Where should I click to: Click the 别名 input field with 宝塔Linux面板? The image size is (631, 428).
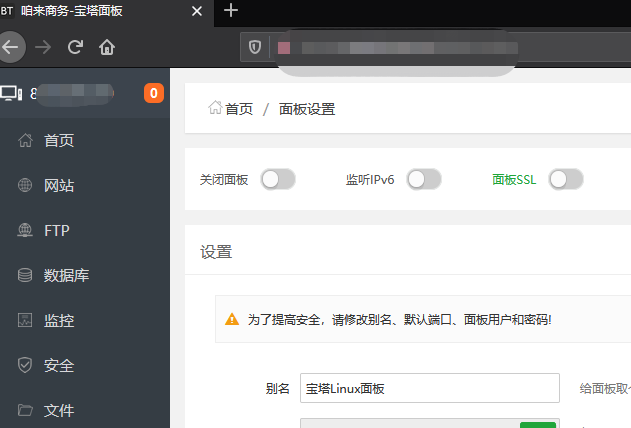click(430, 388)
